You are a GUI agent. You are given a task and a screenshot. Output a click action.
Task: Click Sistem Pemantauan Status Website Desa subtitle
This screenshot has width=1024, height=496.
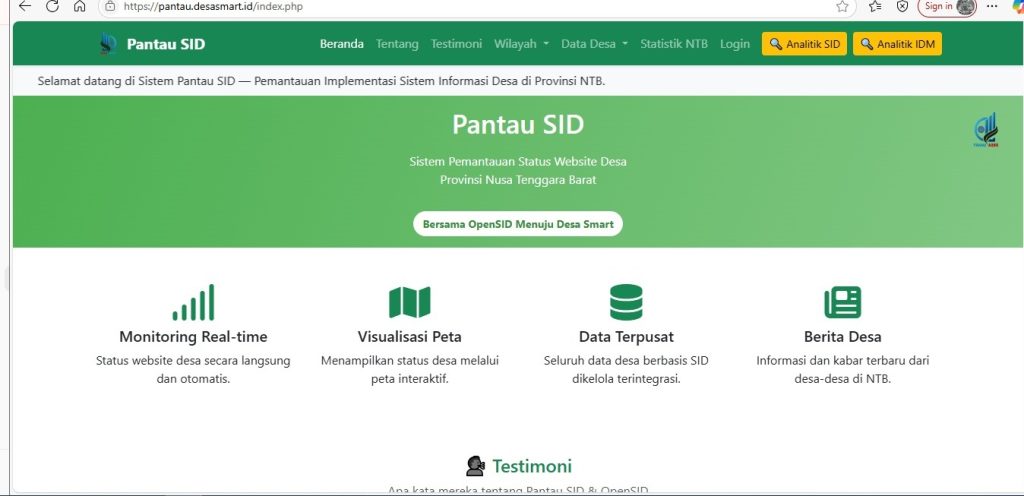(518, 161)
